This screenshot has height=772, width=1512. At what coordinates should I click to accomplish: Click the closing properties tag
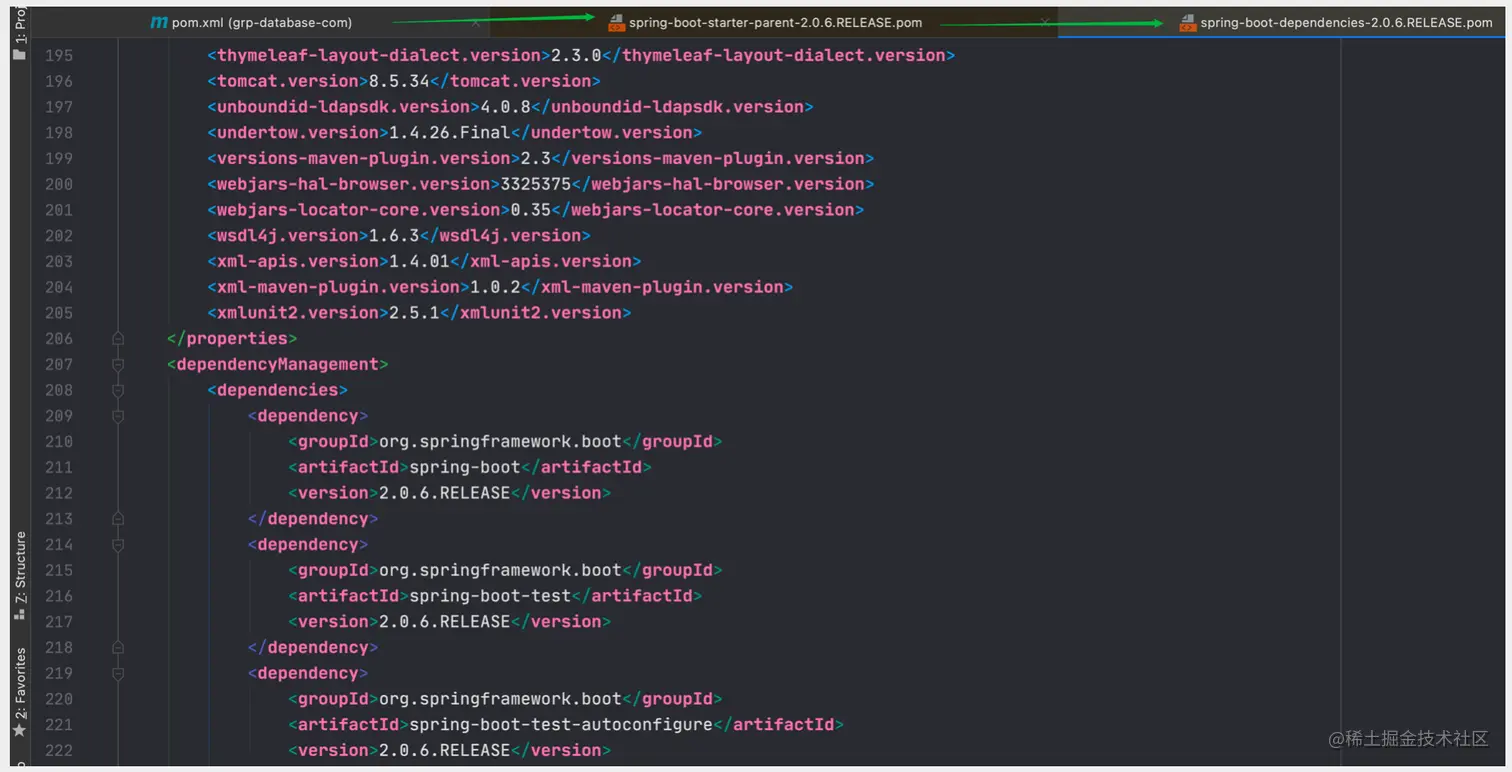pyautogui.click(x=232, y=339)
